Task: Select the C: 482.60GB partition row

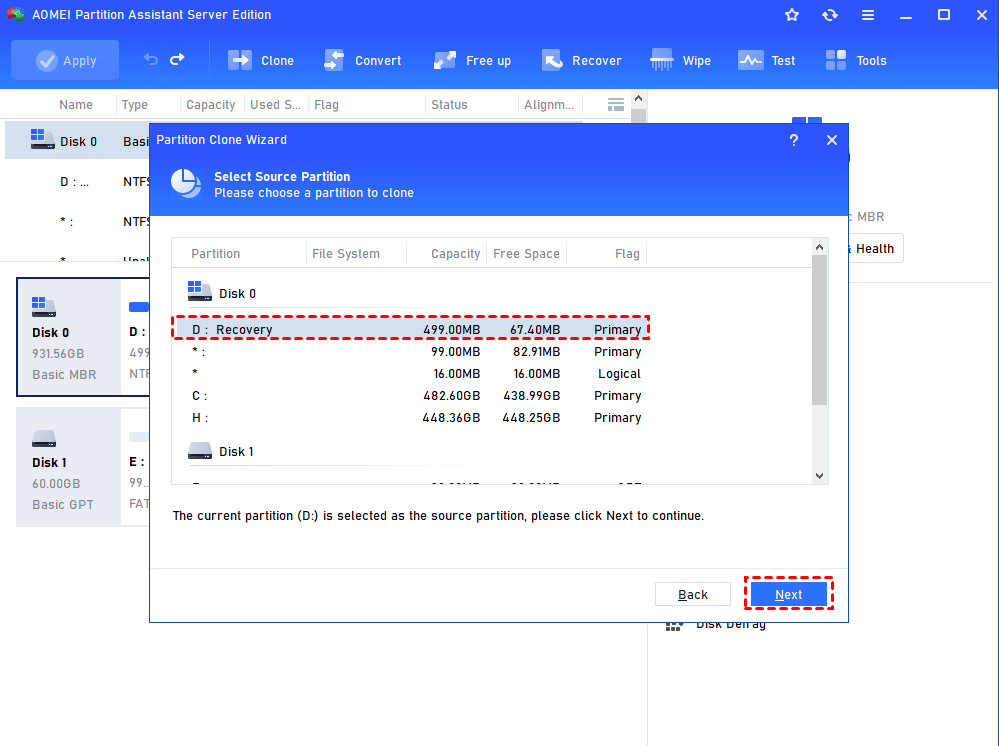Action: click(410, 396)
